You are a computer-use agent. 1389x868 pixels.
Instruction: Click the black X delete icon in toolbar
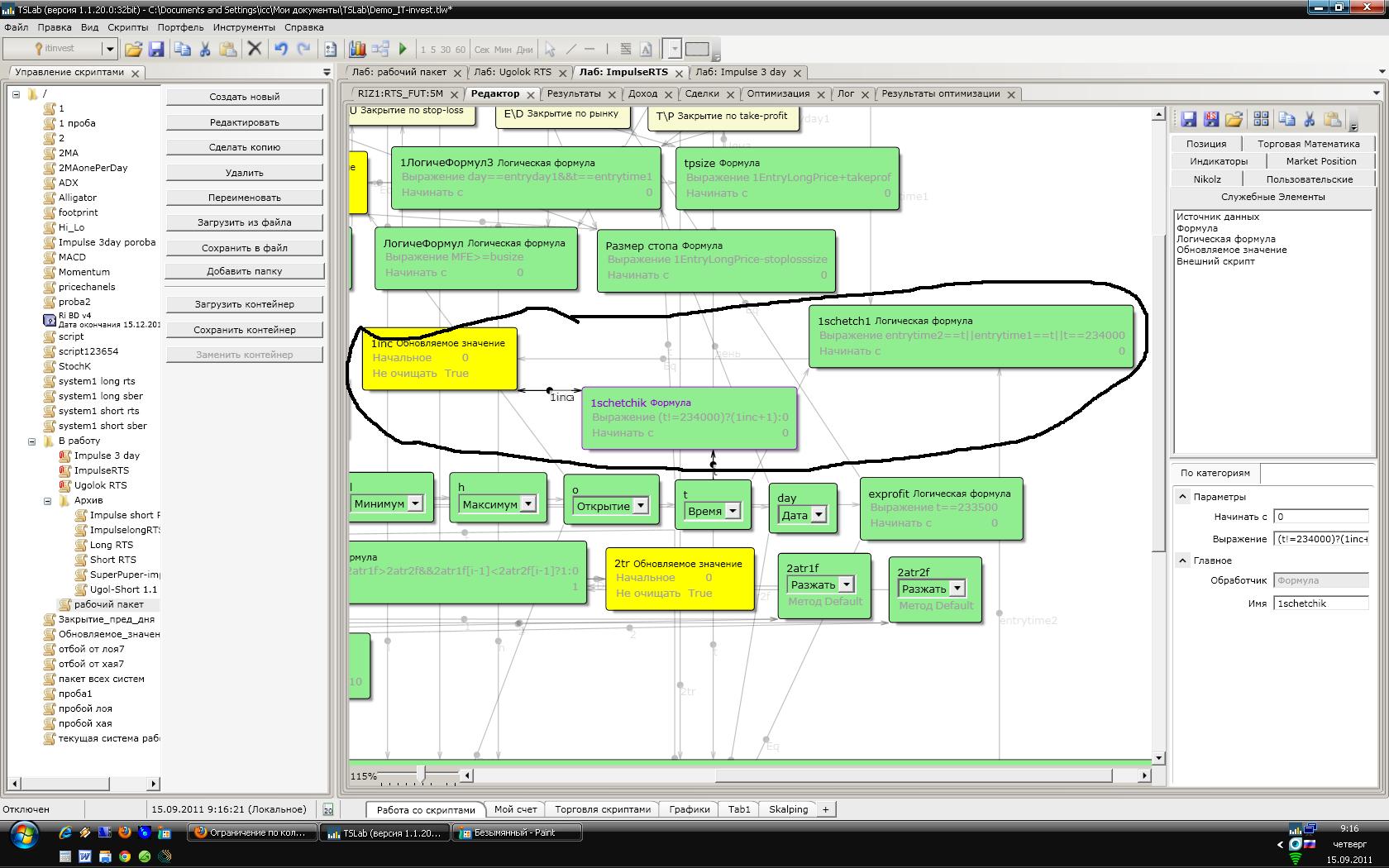coord(255,50)
